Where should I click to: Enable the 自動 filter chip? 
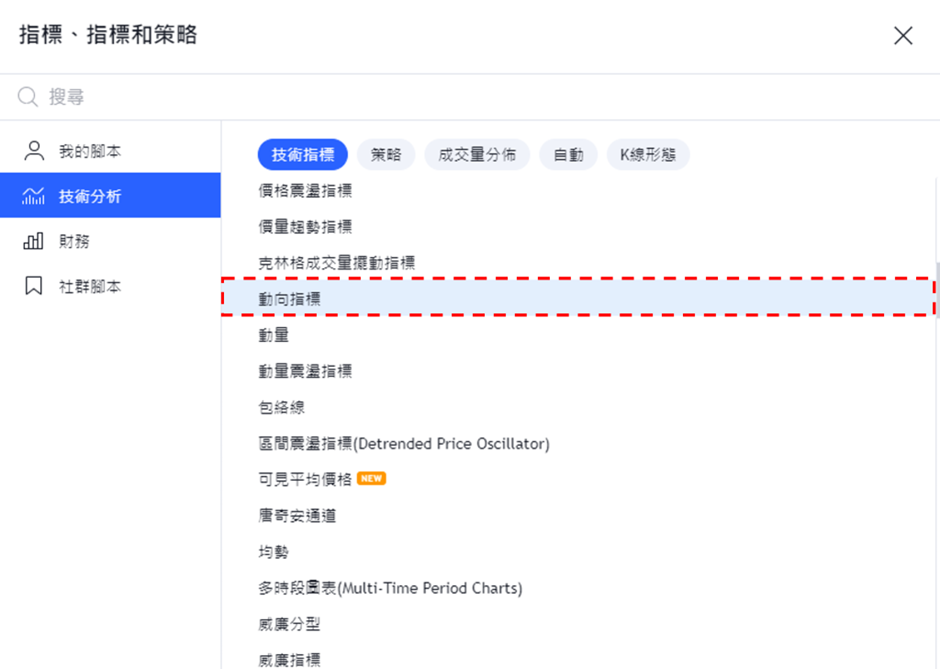click(x=568, y=154)
